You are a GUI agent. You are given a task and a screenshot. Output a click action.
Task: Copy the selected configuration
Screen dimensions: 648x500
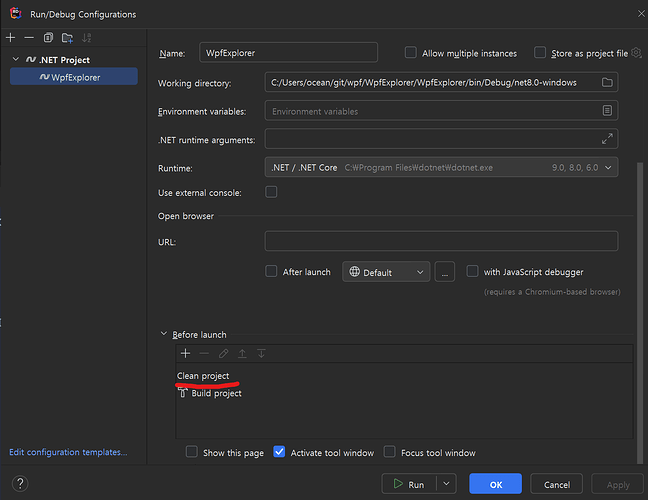tap(47, 37)
